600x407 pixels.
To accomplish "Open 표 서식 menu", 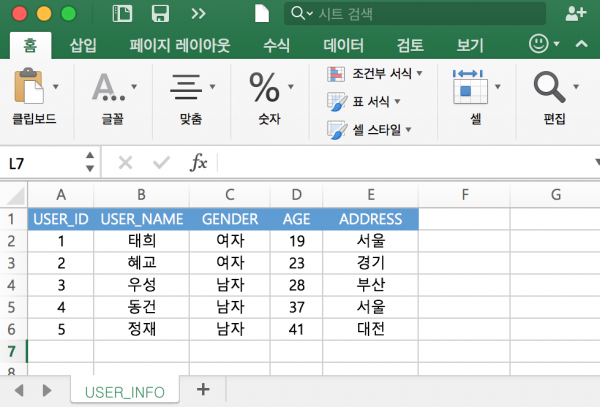I will click(364, 101).
